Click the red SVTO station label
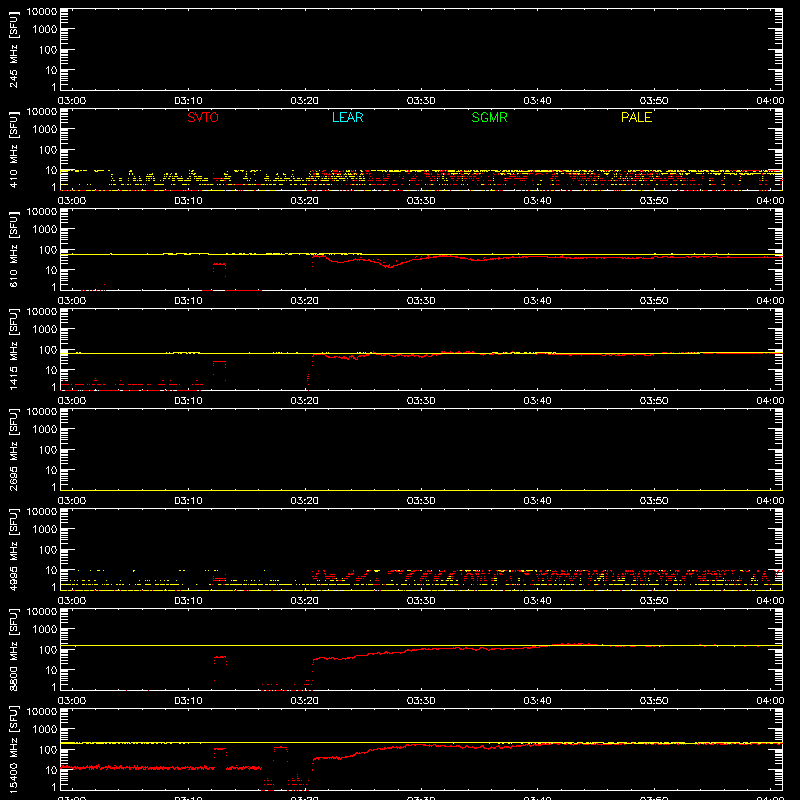 tap(203, 117)
